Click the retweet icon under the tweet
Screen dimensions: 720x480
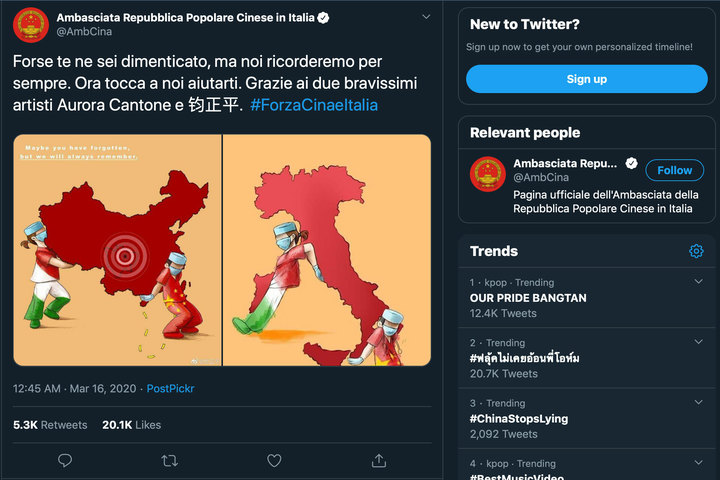coord(169,460)
